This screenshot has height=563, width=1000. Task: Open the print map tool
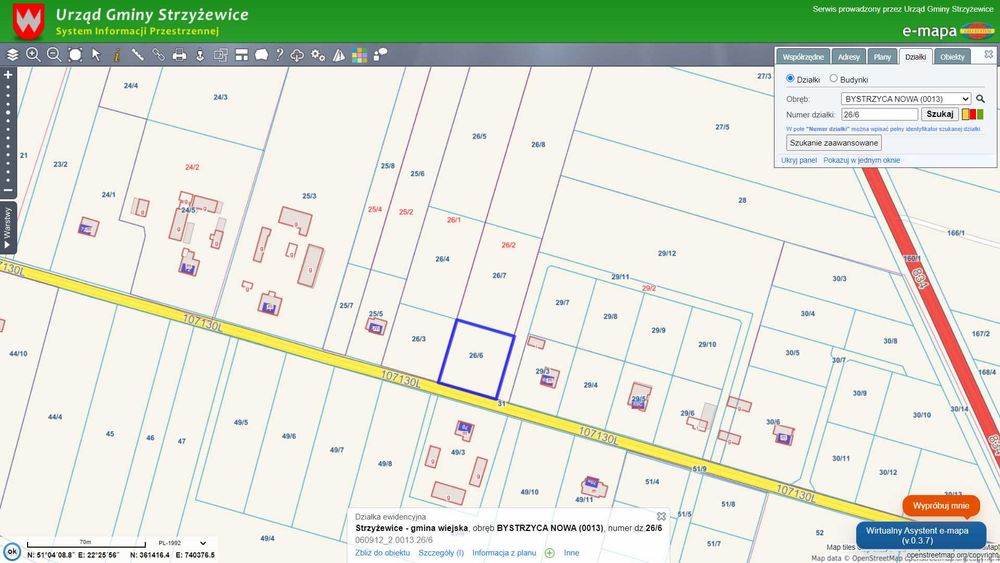(x=179, y=55)
